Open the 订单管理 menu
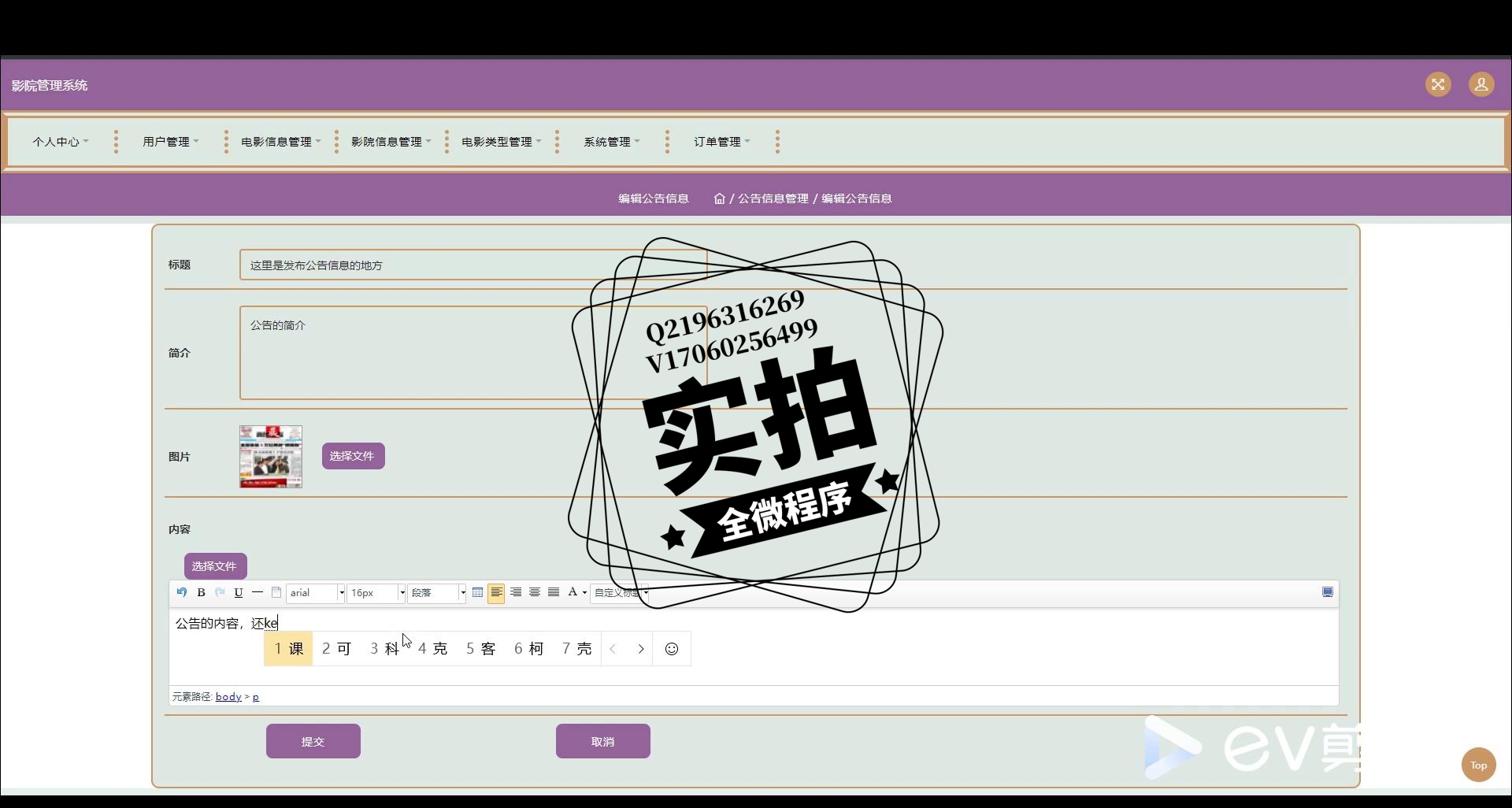1512x808 pixels. 721,142
